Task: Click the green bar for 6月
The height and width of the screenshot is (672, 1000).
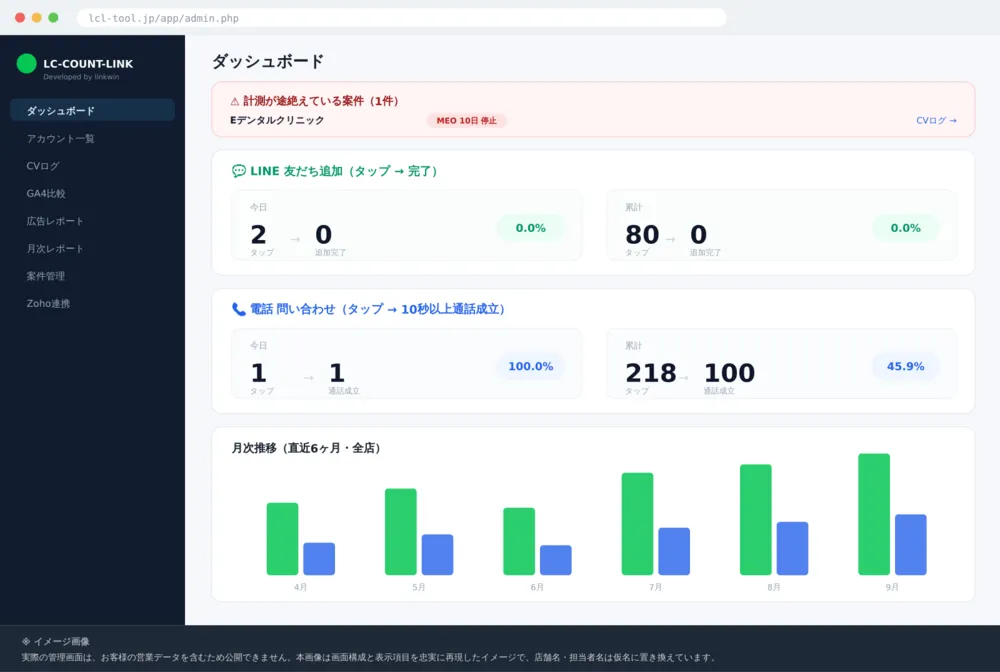Action: pos(519,541)
